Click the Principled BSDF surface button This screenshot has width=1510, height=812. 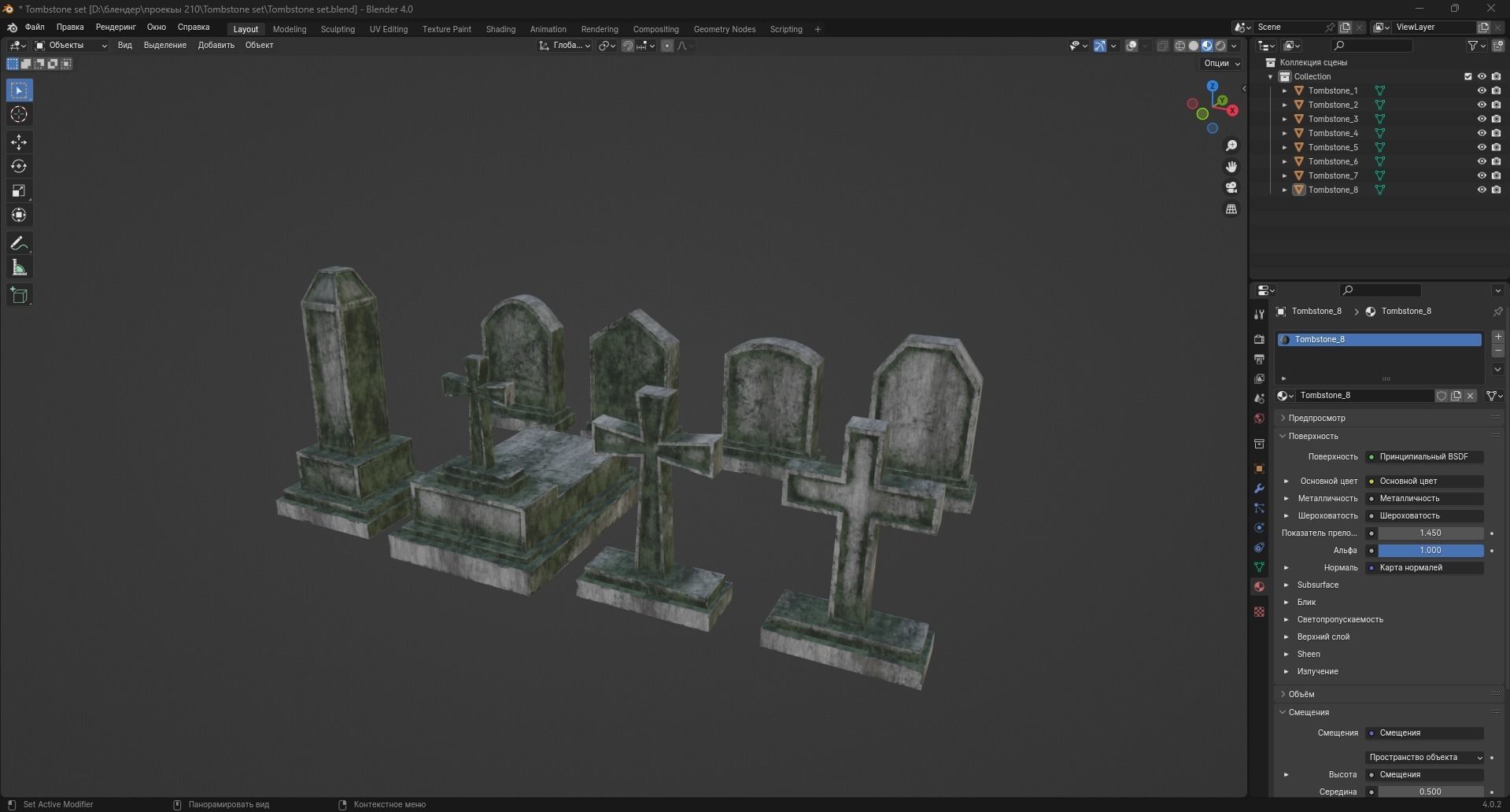click(1424, 456)
